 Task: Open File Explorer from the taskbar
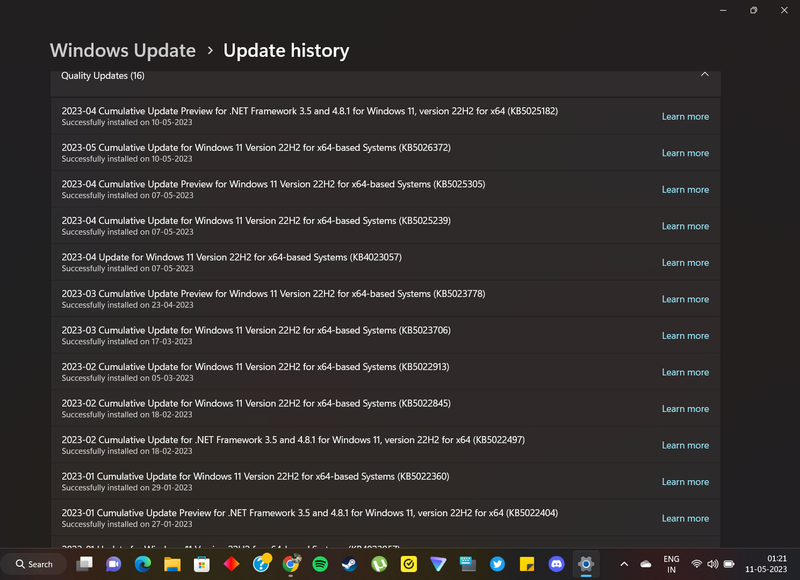pyautogui.click(x=172, y=564)
